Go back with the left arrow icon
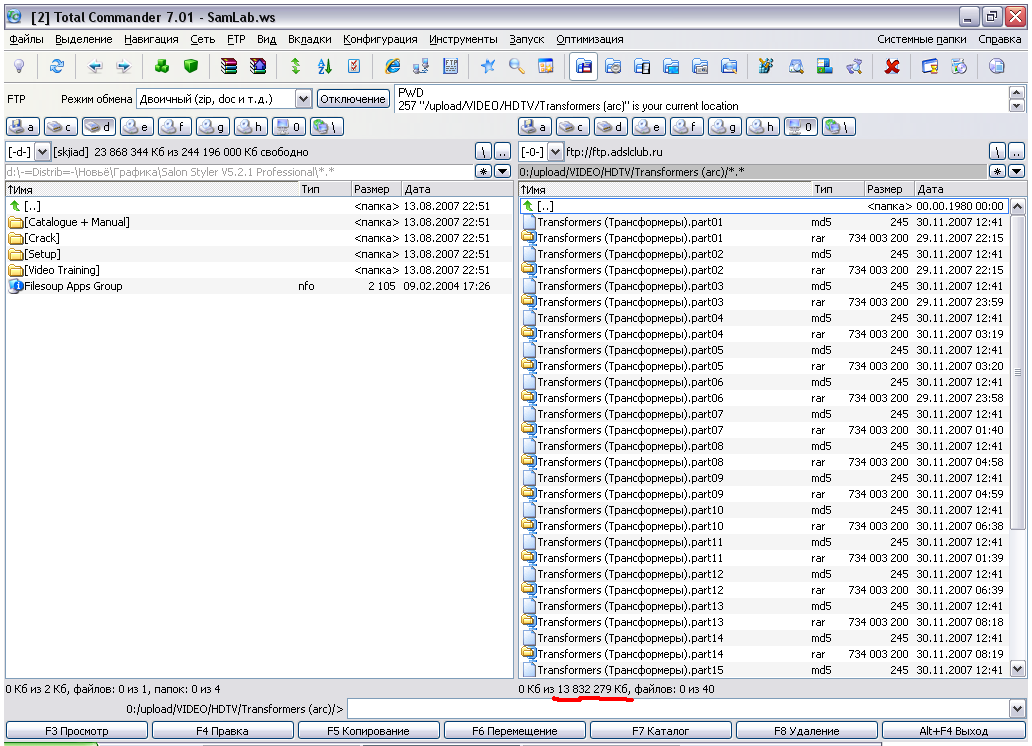The image size is (1032, 746). pos(95,66)
